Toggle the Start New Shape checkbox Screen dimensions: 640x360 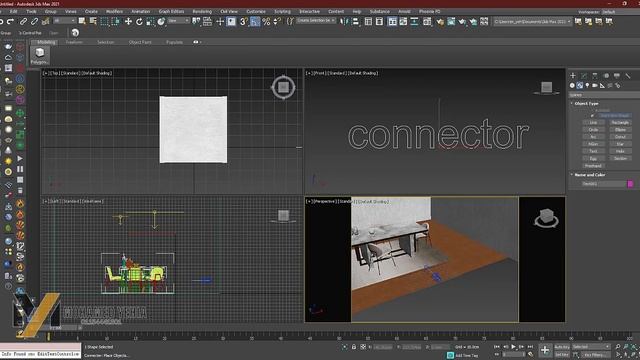pyautogui.click(x=592, y=116)
